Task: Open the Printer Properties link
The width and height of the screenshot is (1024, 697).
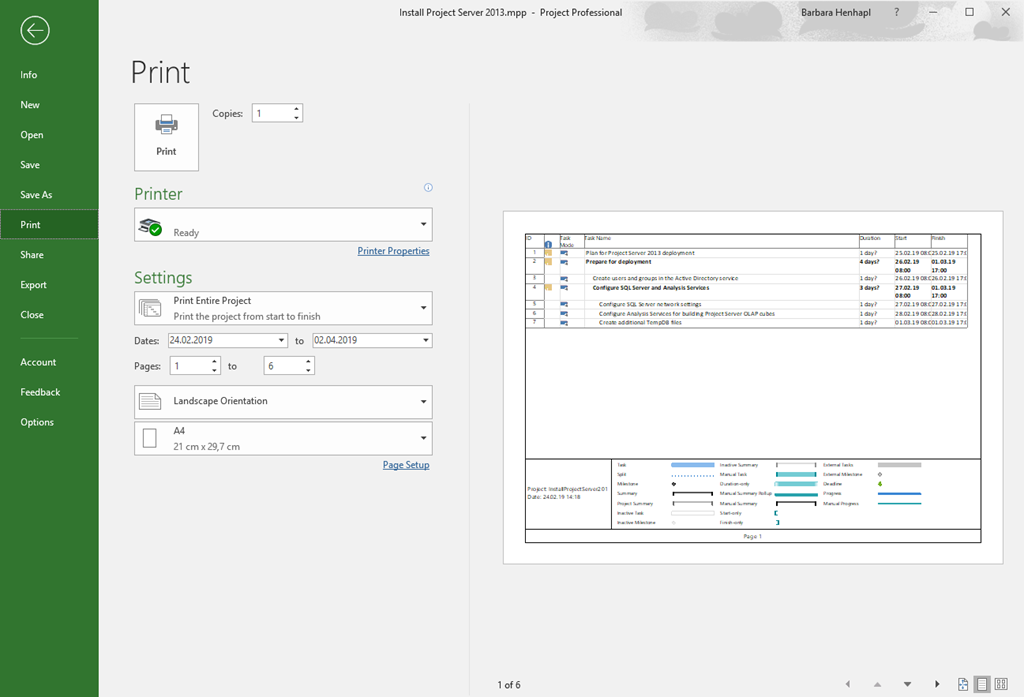Action: (x=393, y=251)
